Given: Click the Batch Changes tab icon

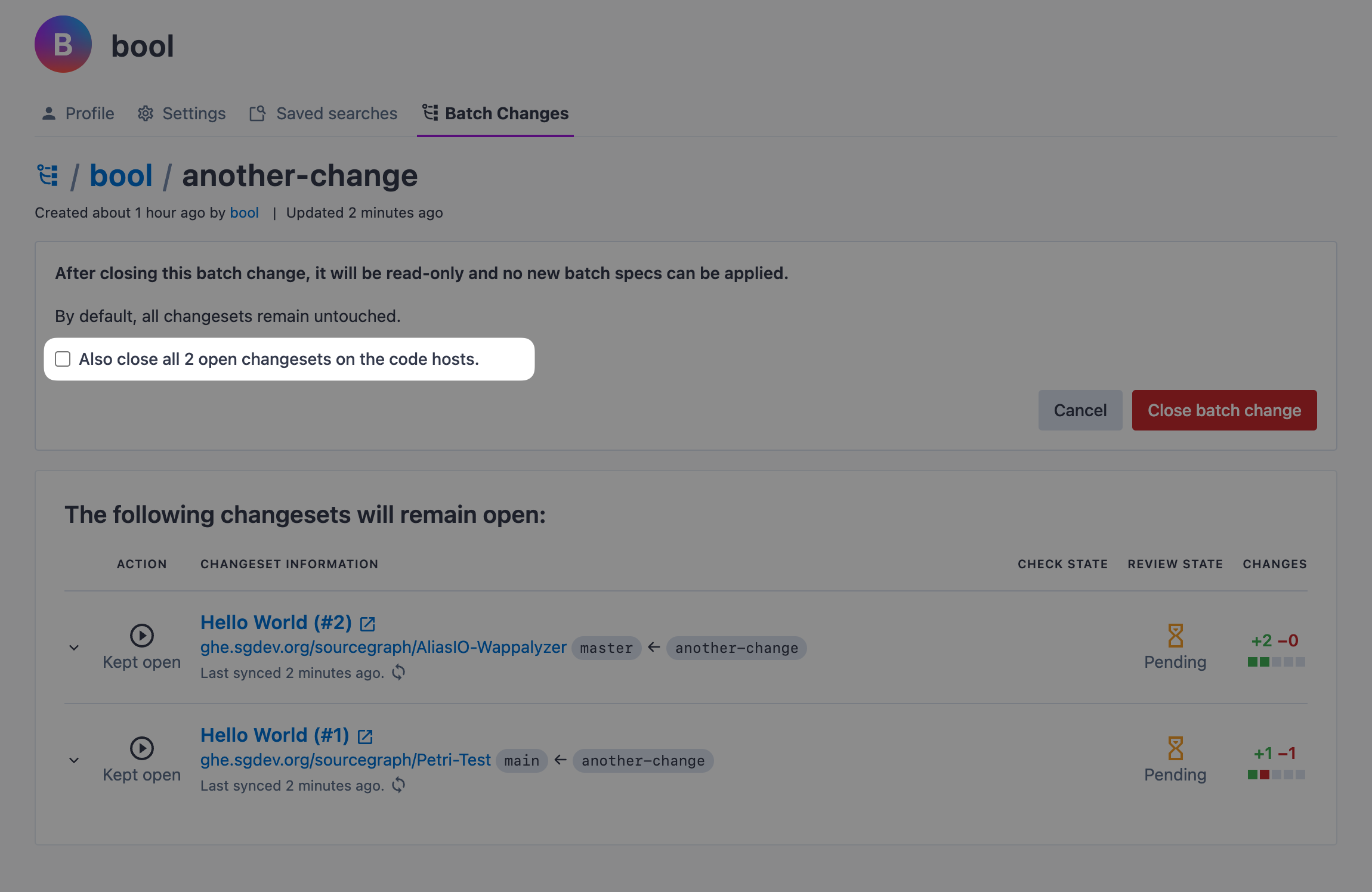Looking at the screenshot, I should (429, 112).
